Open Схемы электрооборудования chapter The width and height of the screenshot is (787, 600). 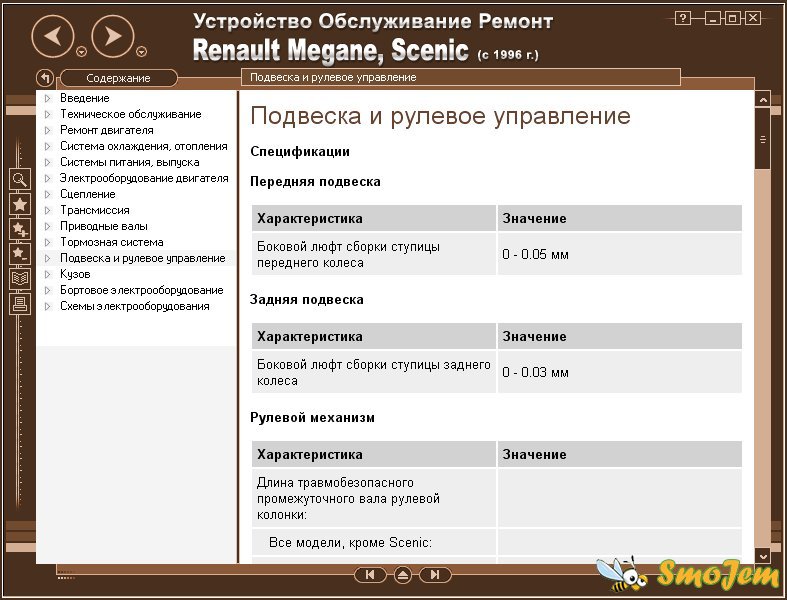coord(135,306)
